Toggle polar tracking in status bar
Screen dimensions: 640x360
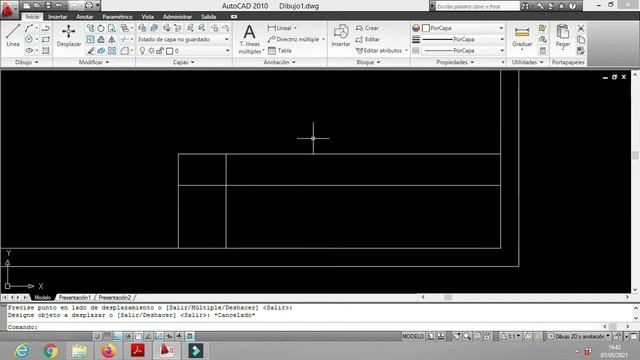pyautogui.click(x=128, y=336)
